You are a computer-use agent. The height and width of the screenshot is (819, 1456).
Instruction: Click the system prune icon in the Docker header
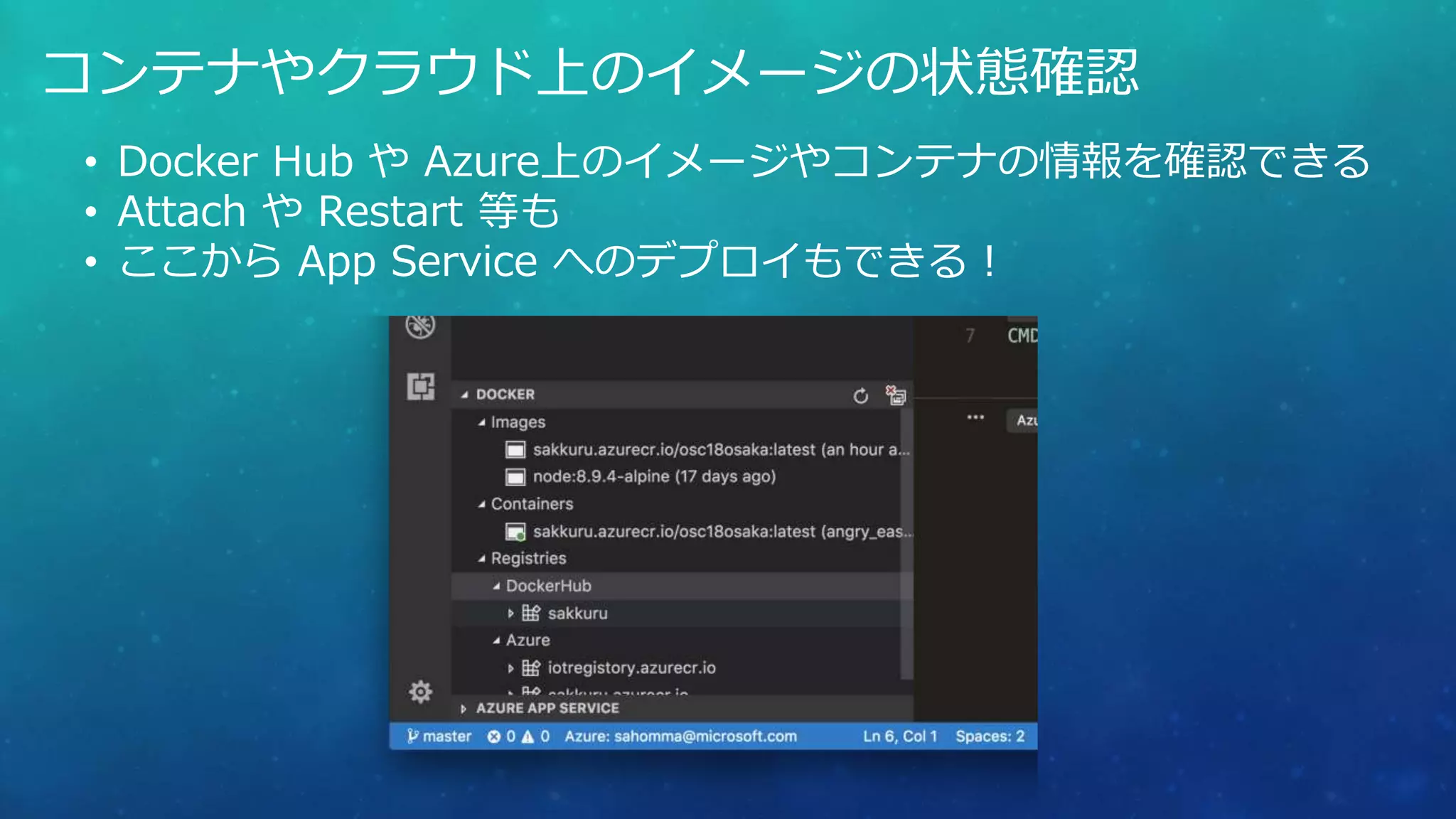(895, 395)
